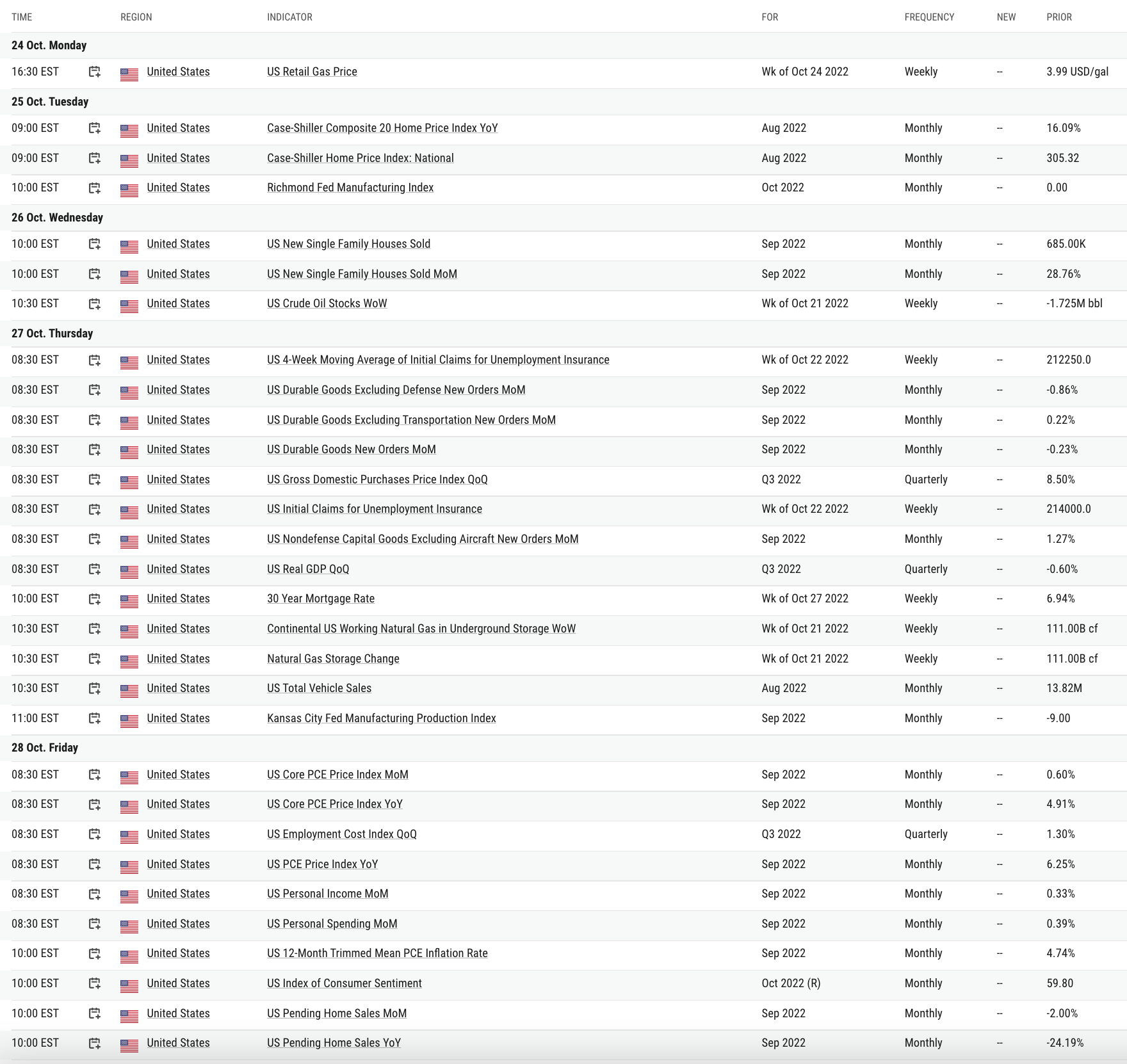Screen dimensions: 1127x1064
Task: Click calendar icon for 30 Year Mortgage Rate
Action: click(94, 599)
